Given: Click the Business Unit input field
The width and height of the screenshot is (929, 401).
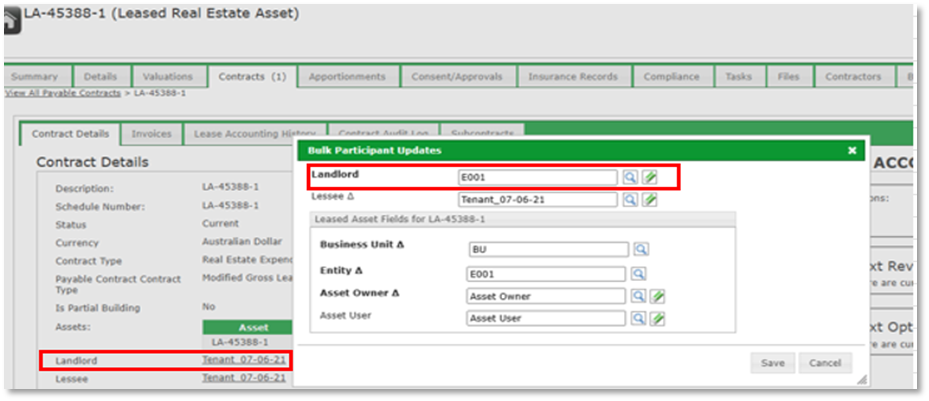Looking at the screenshot, I should pyautogui.click(x=549, y=249).
